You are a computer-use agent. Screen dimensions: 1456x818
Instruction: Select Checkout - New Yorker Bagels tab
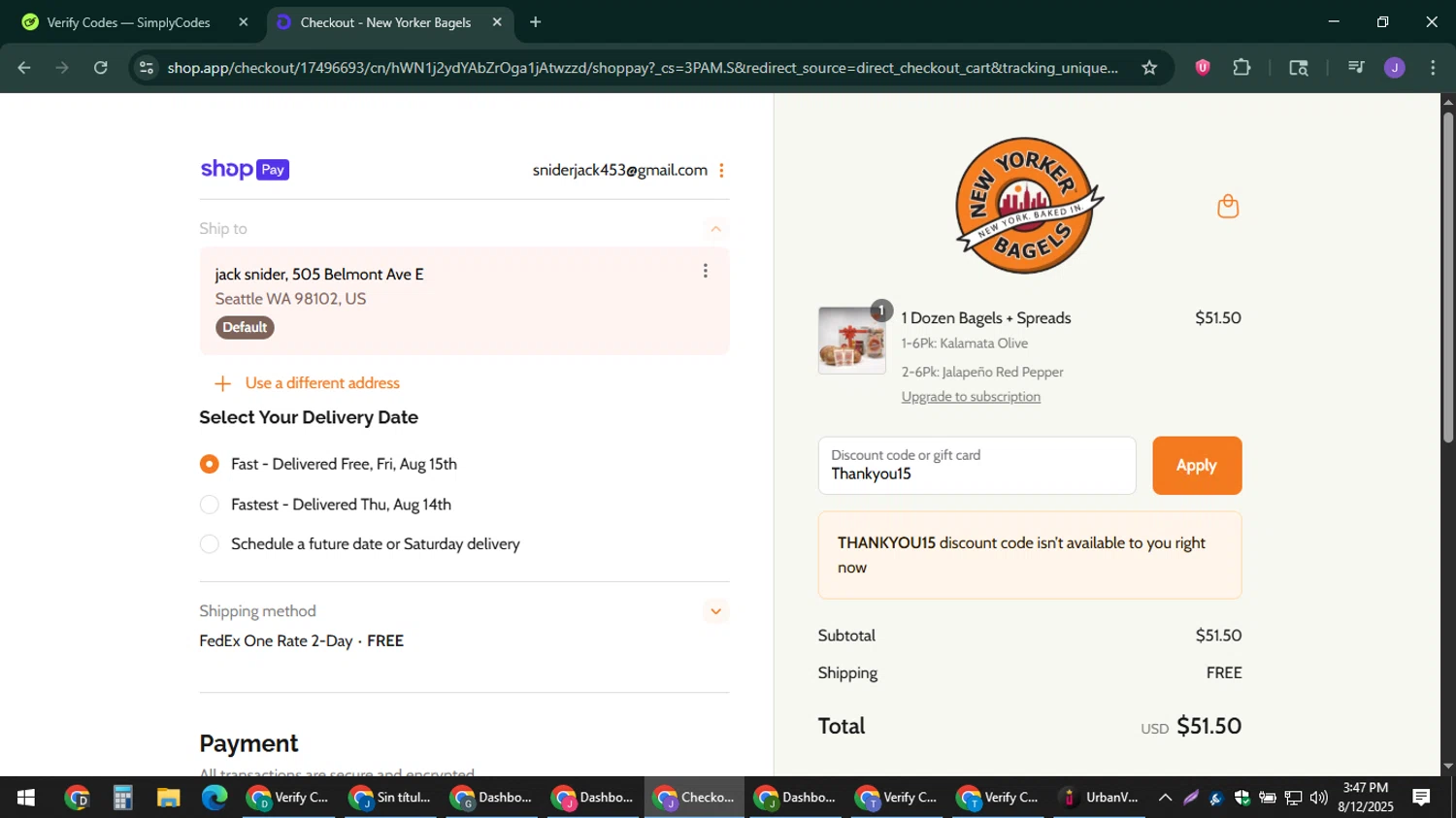pyautogui.click(x=388, y=22)
